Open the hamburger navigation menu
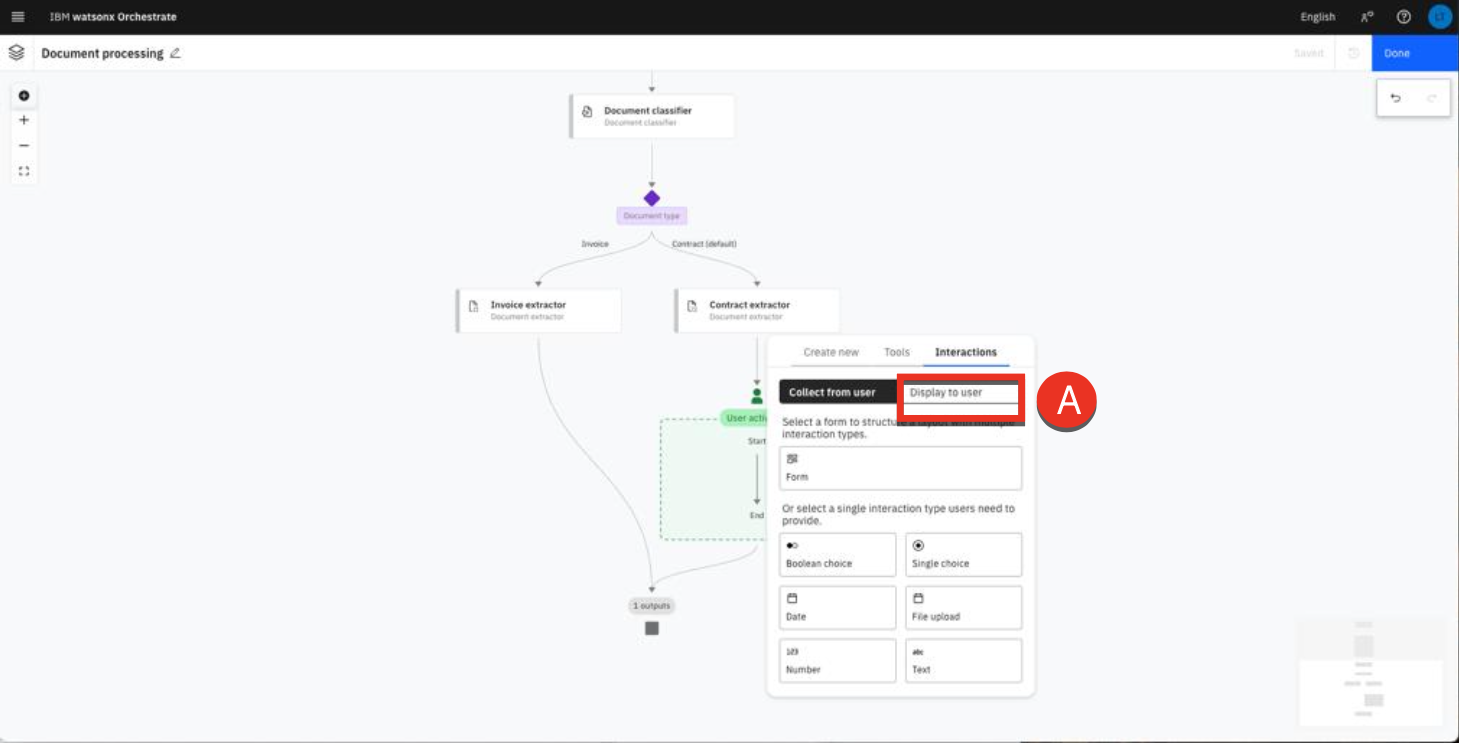The height and width of the screenshot is (744, 1459). [17, 17]
